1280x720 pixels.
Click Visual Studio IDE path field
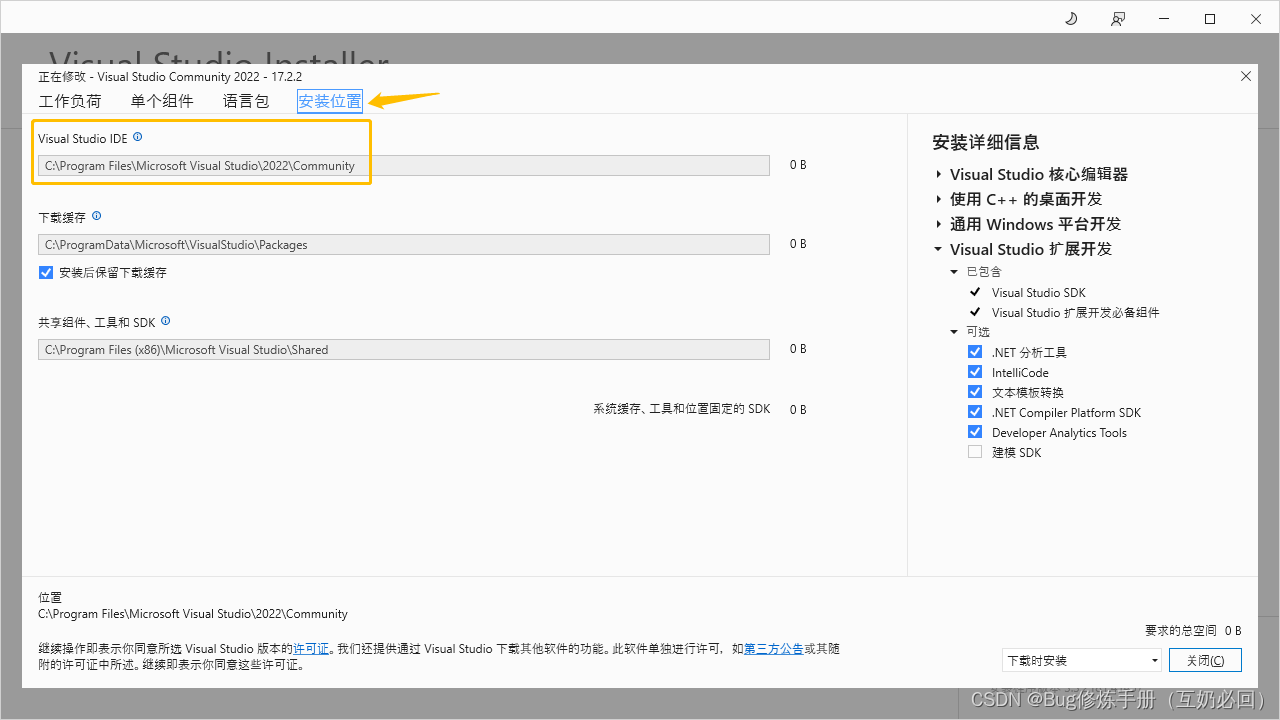point(404,166)
